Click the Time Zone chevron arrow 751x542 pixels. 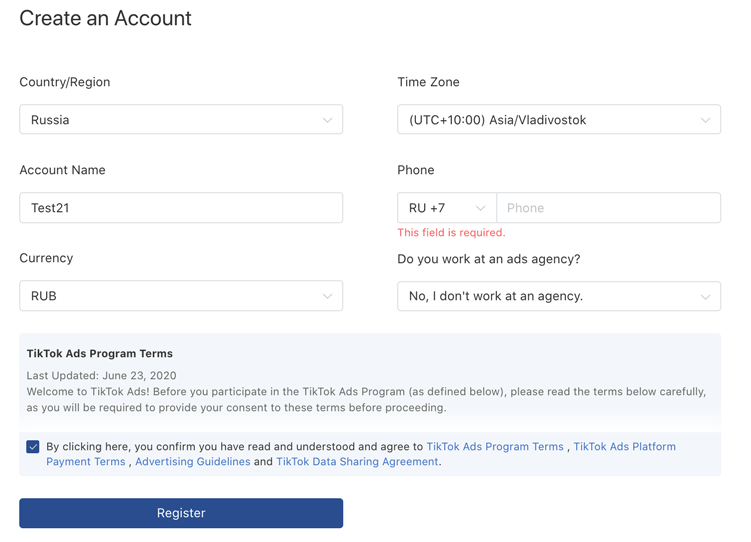[705, 120]
